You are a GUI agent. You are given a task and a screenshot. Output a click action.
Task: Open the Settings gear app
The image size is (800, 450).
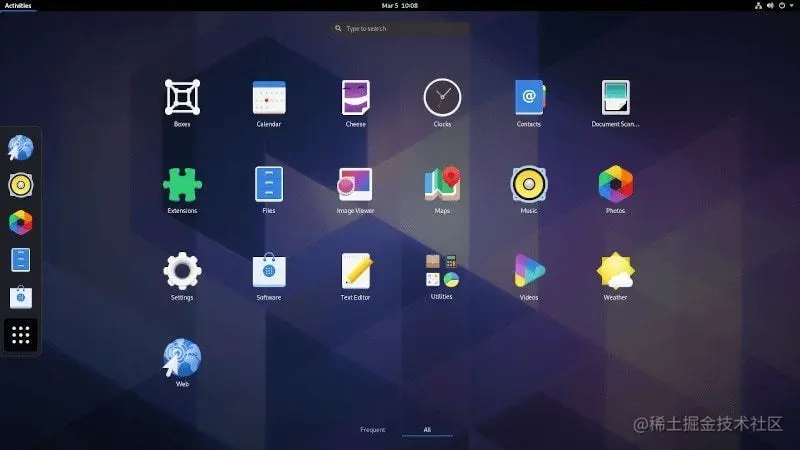pyautogui.click(x=182, y=271)
